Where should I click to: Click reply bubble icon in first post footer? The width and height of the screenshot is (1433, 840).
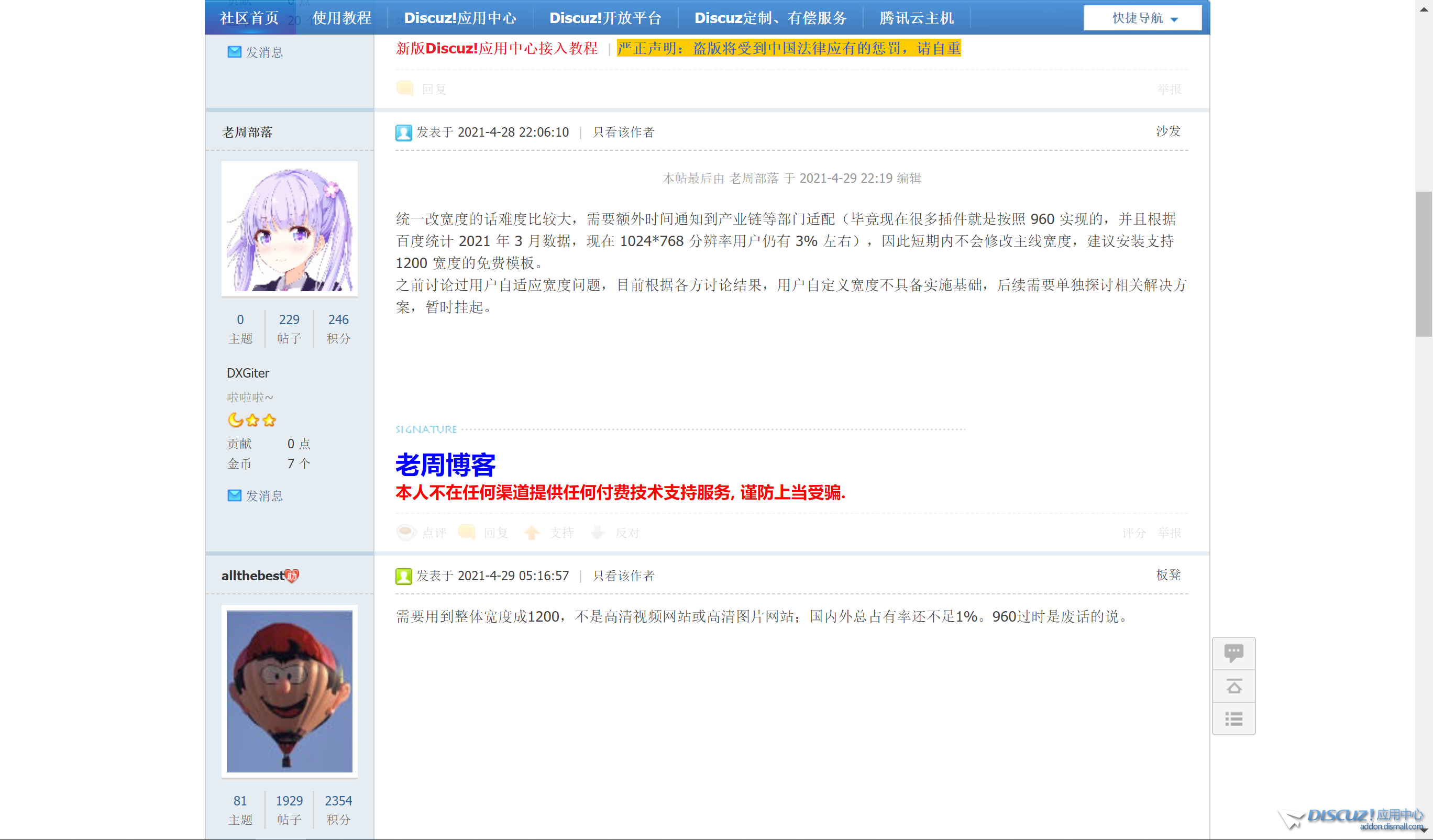(x=405, y=89)
